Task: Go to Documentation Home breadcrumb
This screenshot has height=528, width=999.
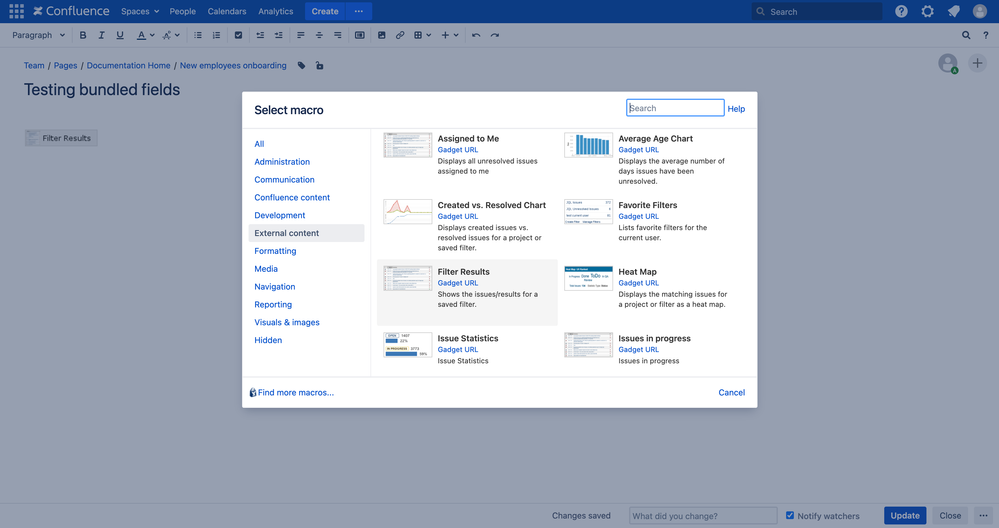Action: 129,66
